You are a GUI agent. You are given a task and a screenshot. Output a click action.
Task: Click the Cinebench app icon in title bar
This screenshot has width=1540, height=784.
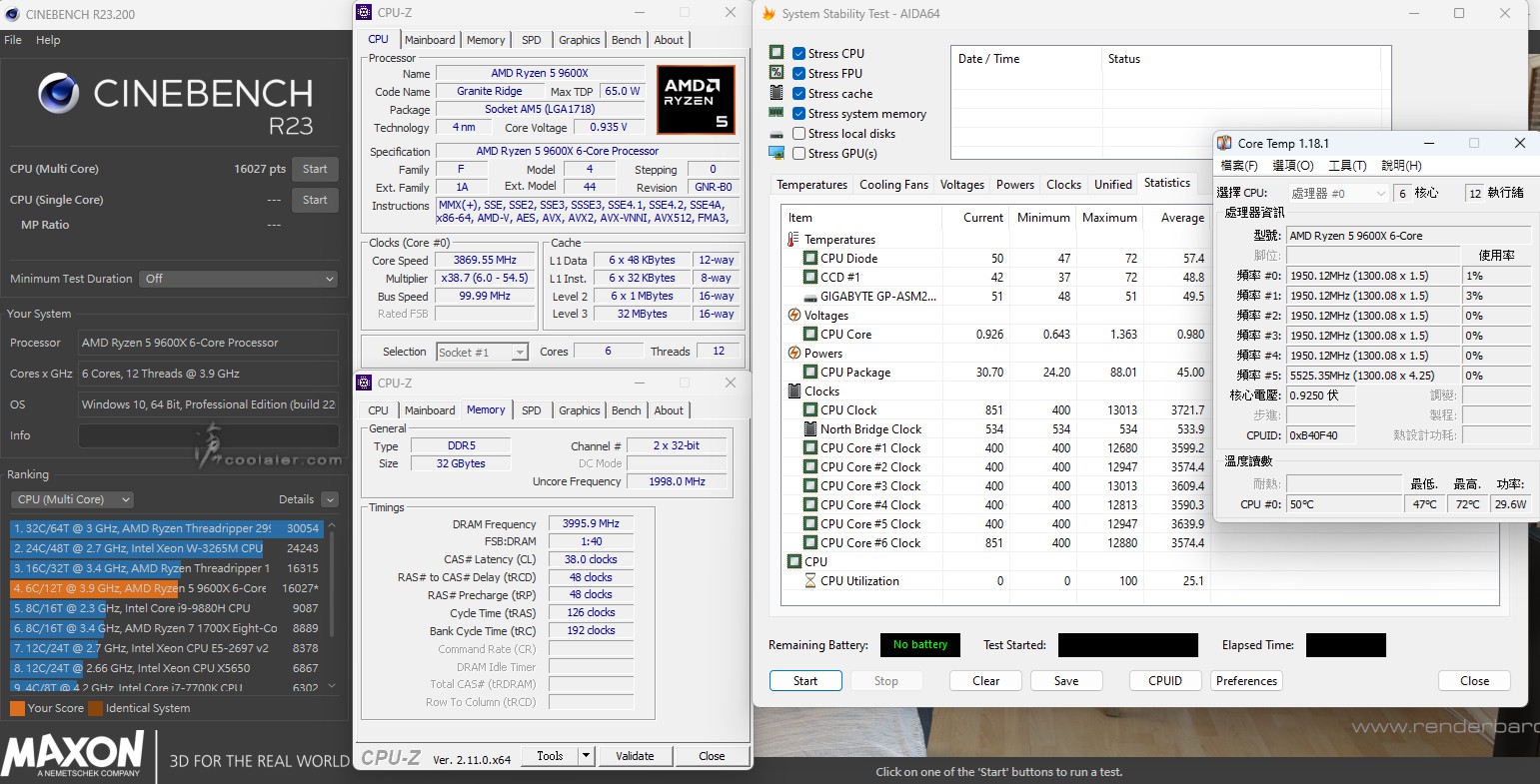[x=11, y=14]
